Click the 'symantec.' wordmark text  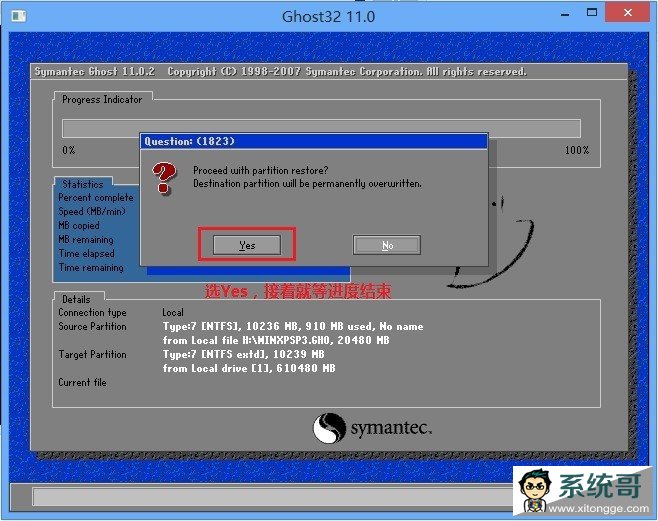(391, 429)
